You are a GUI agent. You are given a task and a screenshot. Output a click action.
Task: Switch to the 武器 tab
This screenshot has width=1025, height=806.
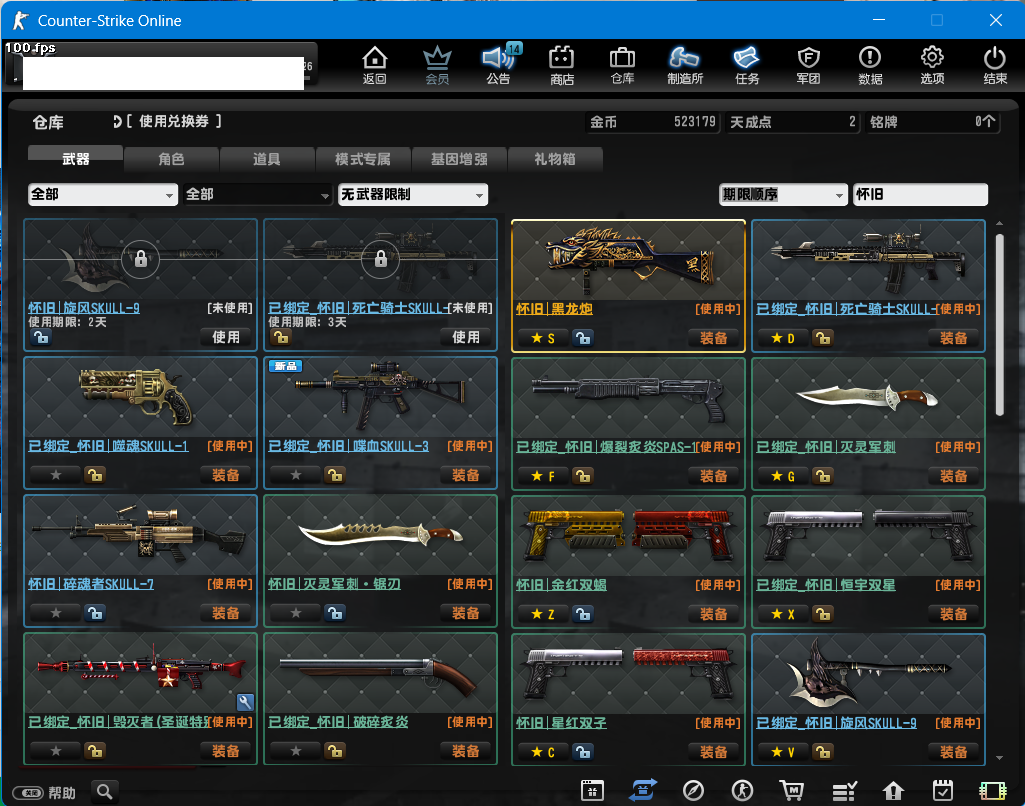[75, 158]
